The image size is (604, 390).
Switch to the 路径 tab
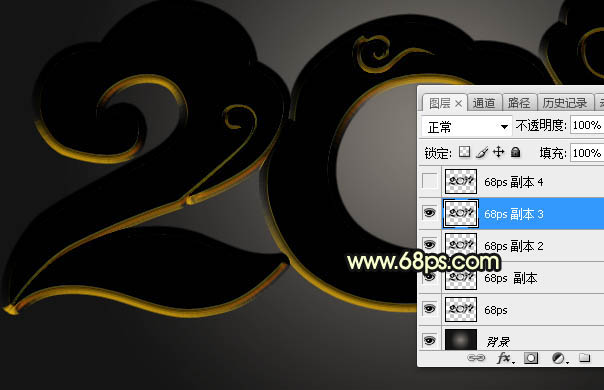(519, 103)
